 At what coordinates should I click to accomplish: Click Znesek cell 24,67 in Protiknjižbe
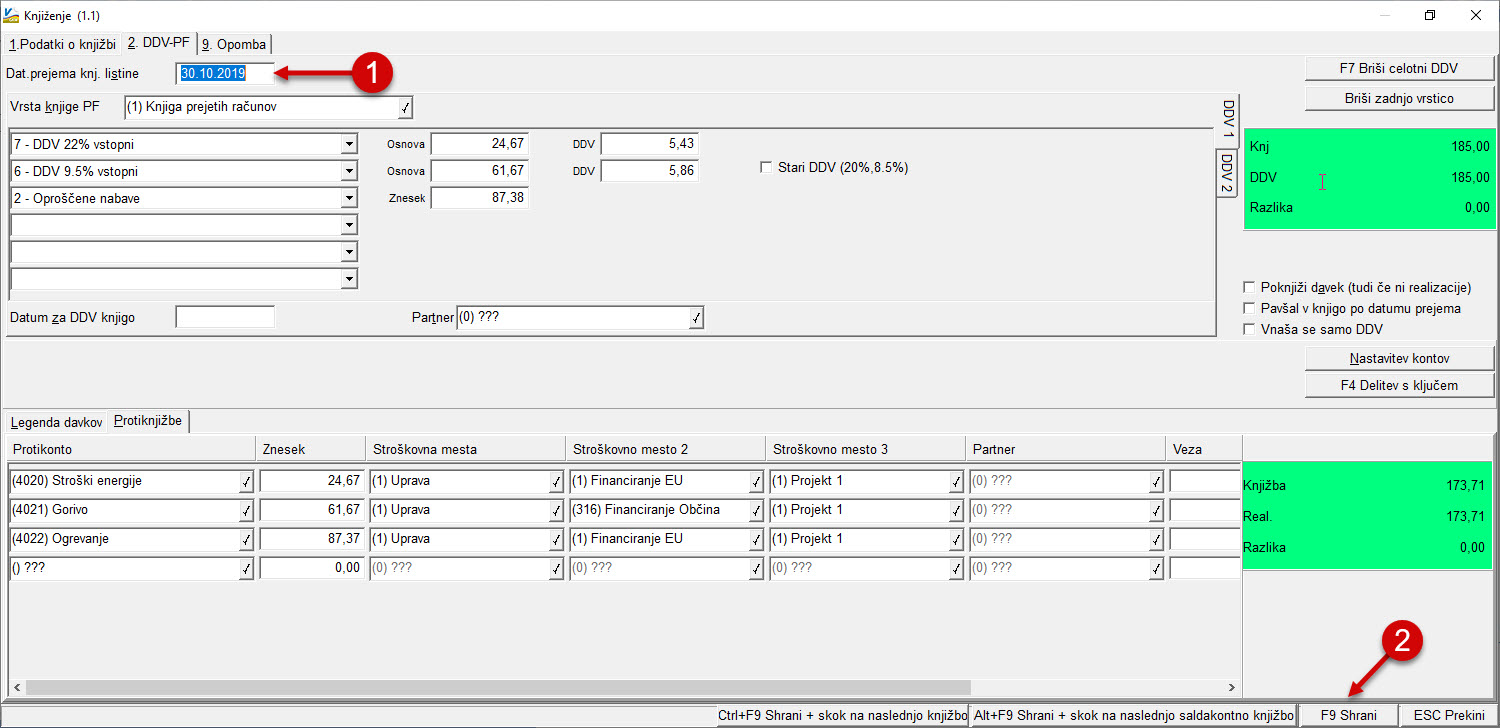[x=311, y=481]
